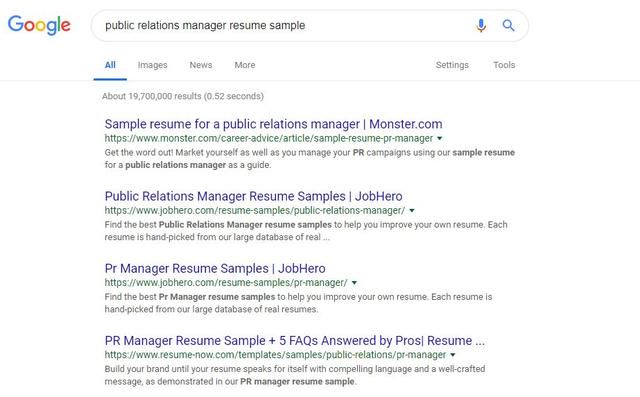Expand arrow next to monster.com URL
The height and width of the screenshot is (397, 640).
tap(440, 138)
